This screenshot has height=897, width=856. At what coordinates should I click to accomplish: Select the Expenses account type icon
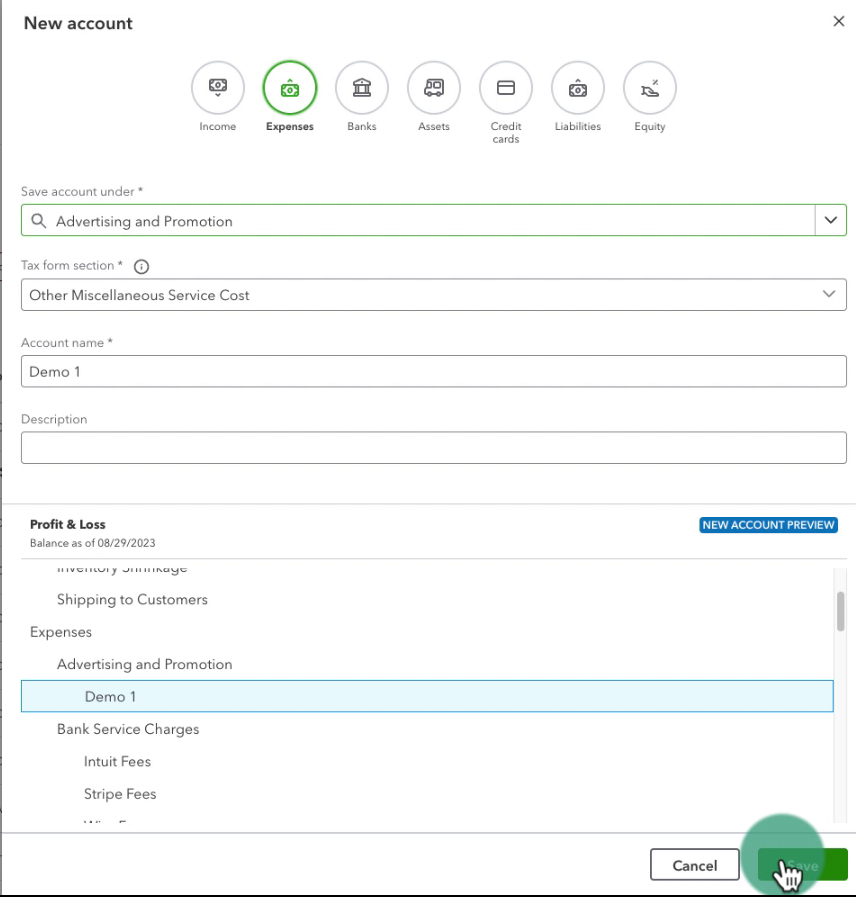pos(290,88)
